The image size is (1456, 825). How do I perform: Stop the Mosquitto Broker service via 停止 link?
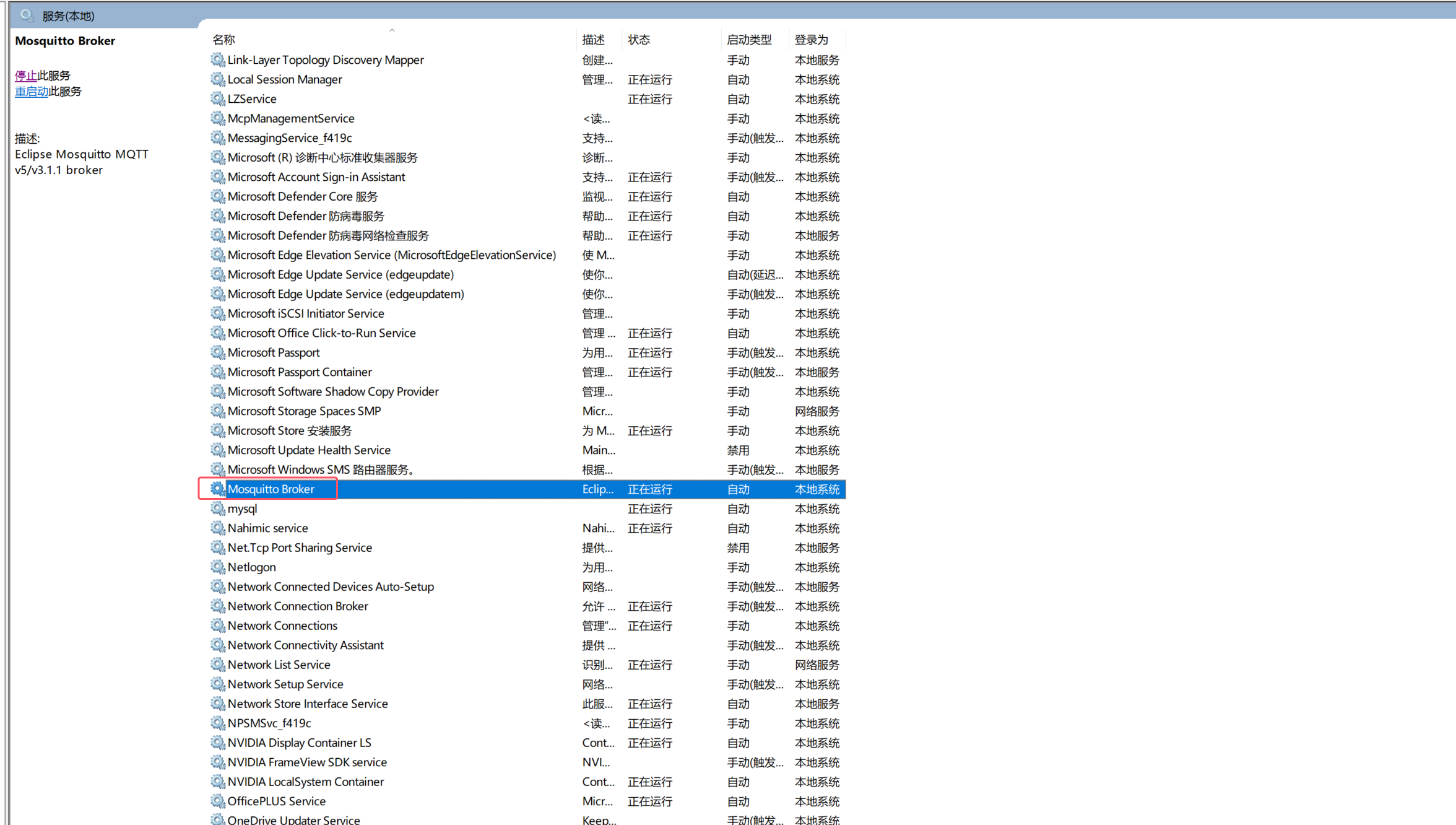26,76
